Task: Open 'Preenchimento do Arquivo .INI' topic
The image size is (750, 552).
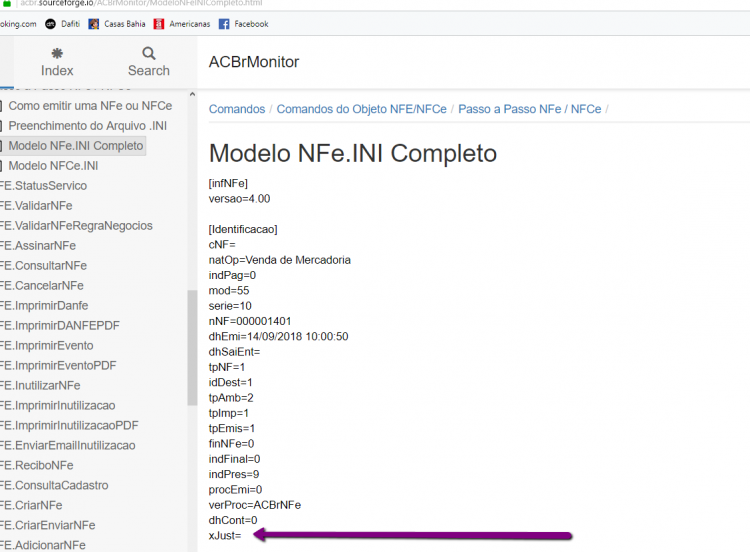Action: 88,126
